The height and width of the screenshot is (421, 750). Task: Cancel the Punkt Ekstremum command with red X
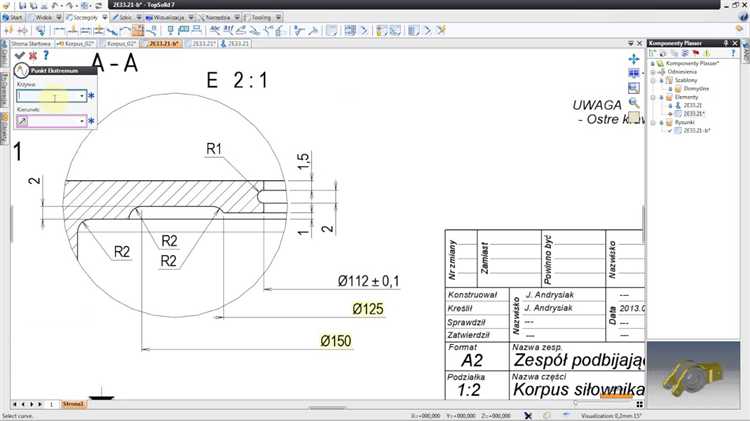pyautogui.click(x=33, y=55)
